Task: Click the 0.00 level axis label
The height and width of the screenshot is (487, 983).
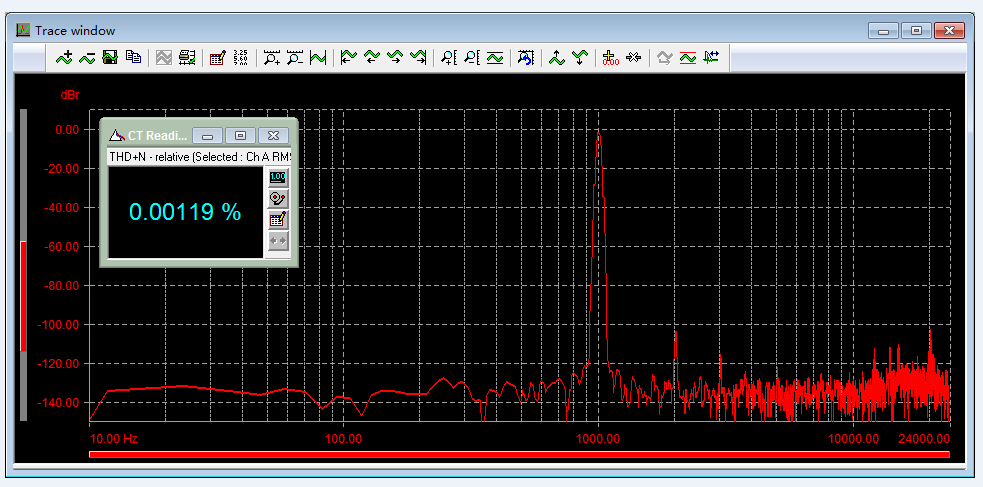Action: [x=68, y=130]
